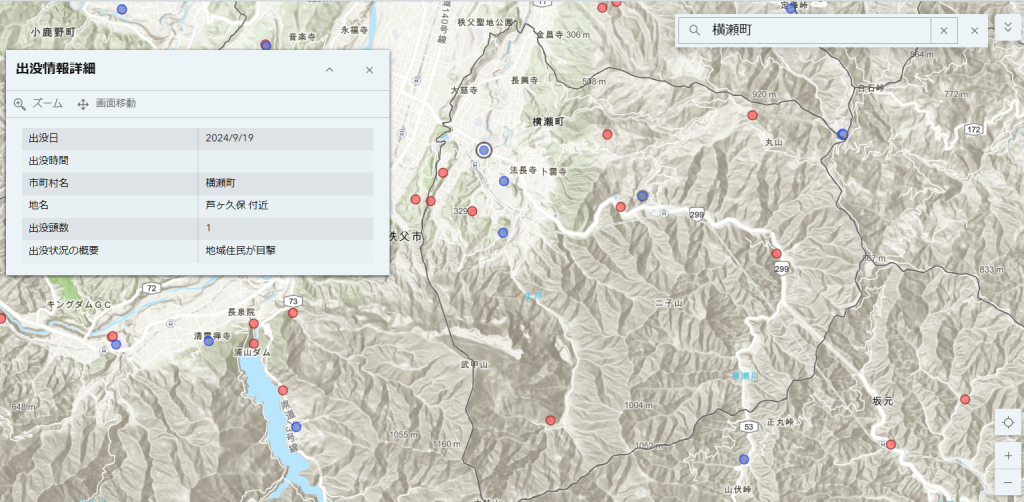Click the magnifier icon in the search box
The height and width of the screenshot is (502, 1024).
click(x=694, y=31)
